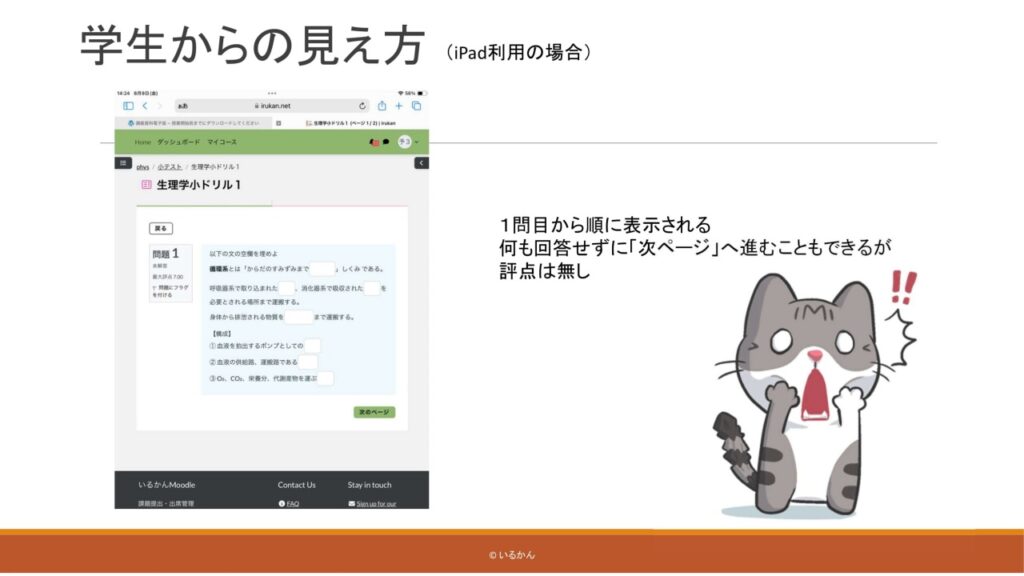This screenshot has width=1024, height=576.
Task: Reload the irukan.net page
Action: tap(363, 105)
